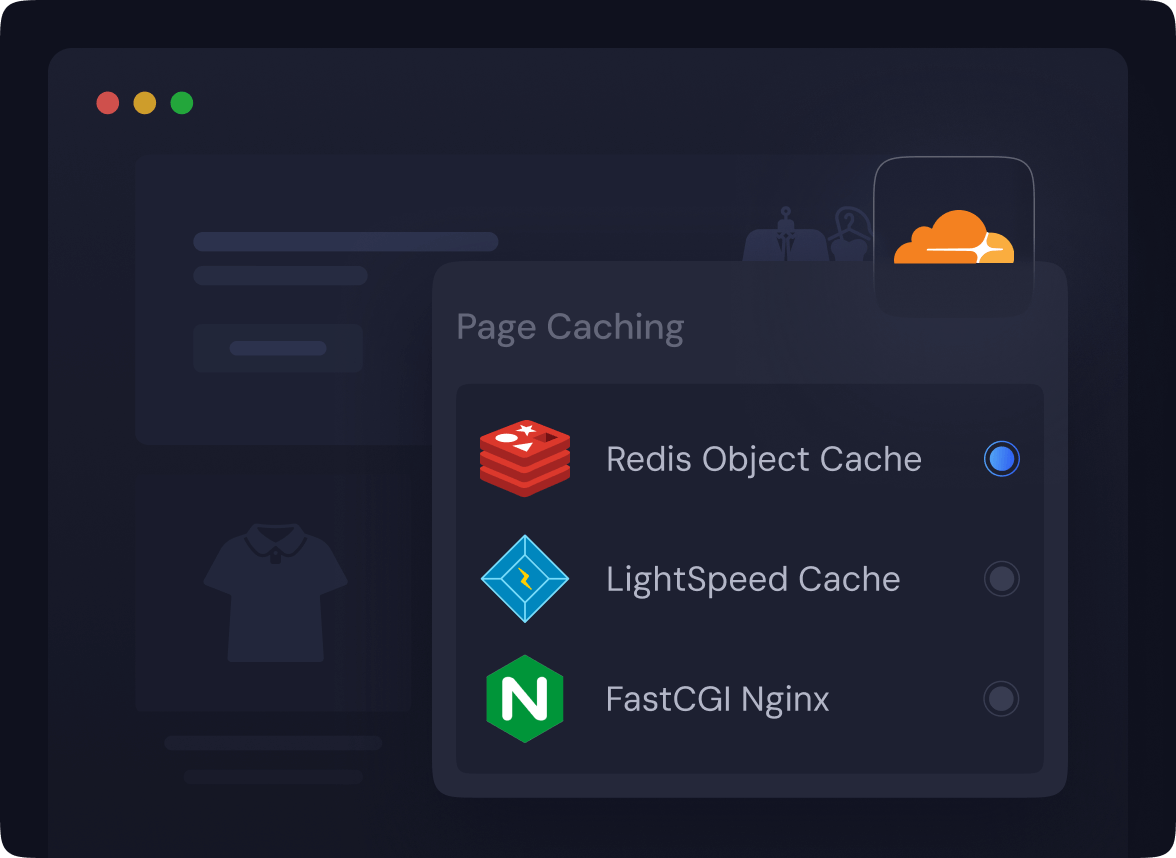This screenshot has width=1176, height=858.
Task: Click the Page Caching panel heading
Action: [570, 327]
